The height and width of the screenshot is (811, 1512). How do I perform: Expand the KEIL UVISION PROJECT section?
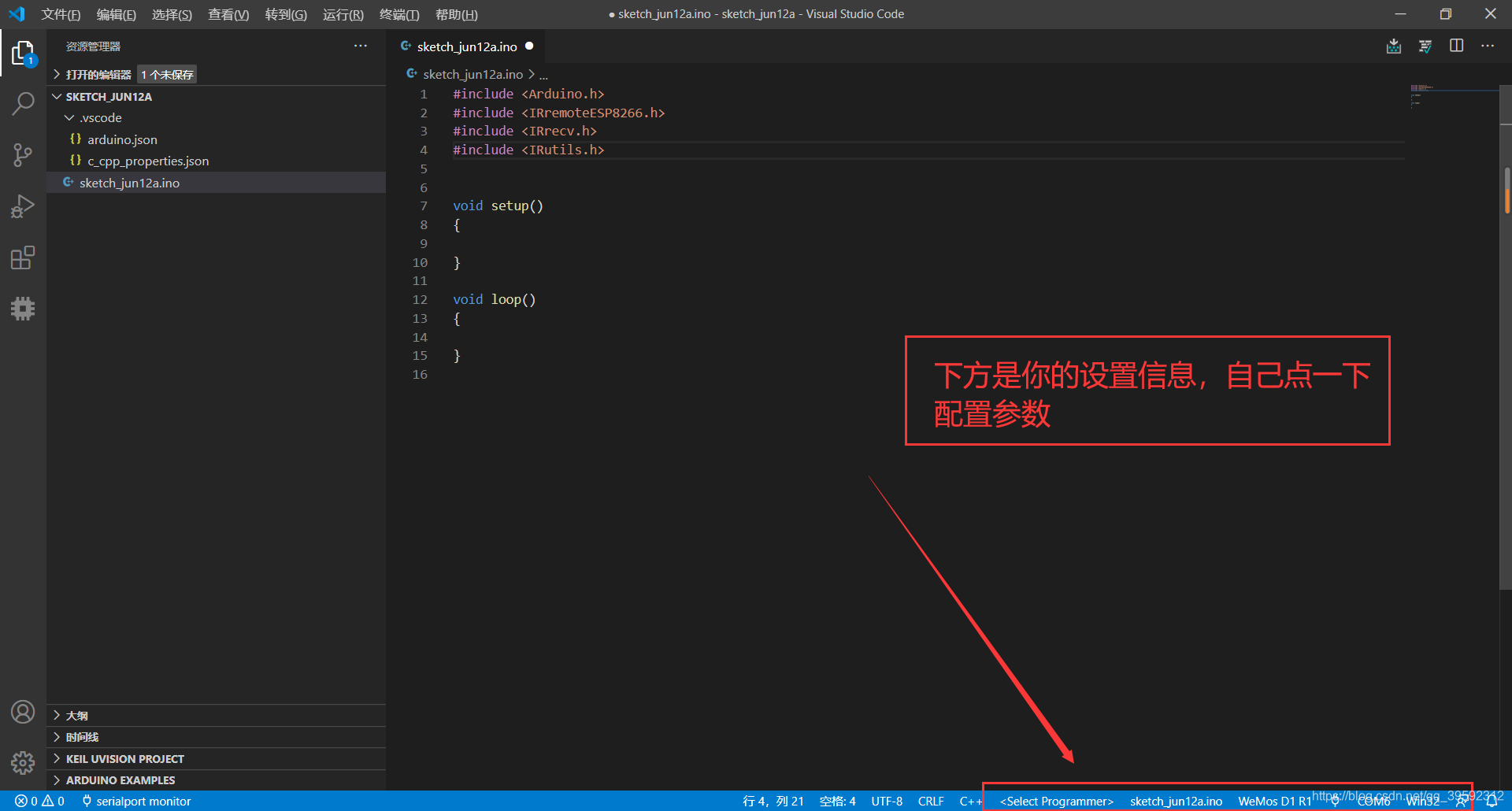coord(124,758)
